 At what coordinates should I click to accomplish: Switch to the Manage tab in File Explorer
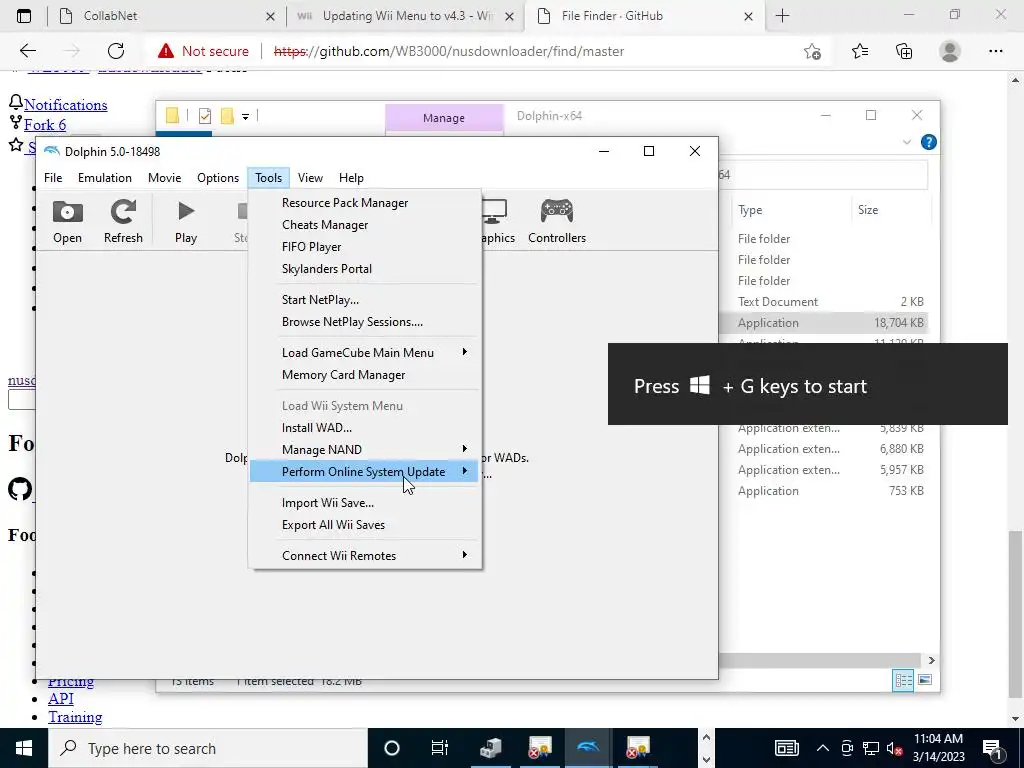click(x=444, y=118)
